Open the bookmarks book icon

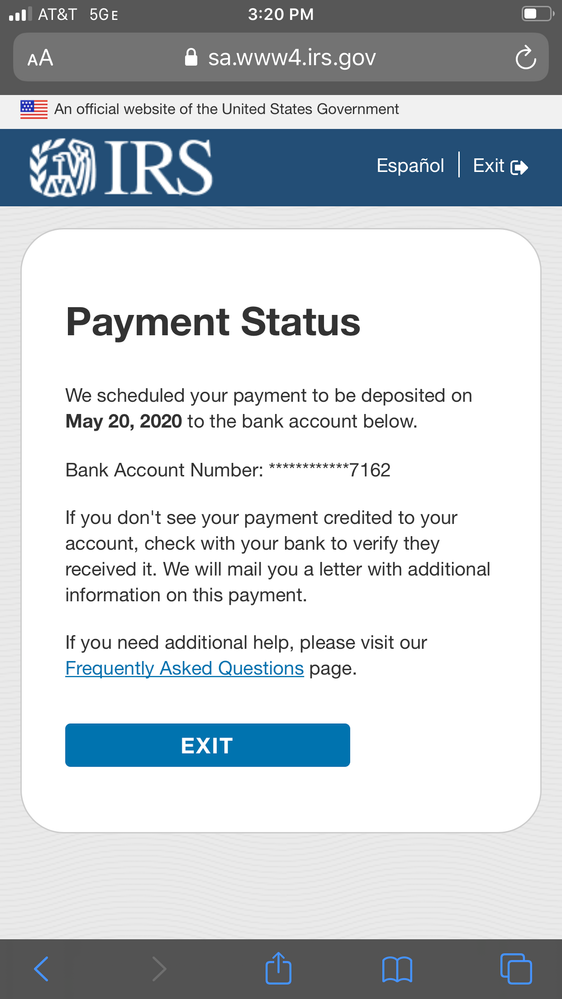pyautogui.click(x=397, y=970)
